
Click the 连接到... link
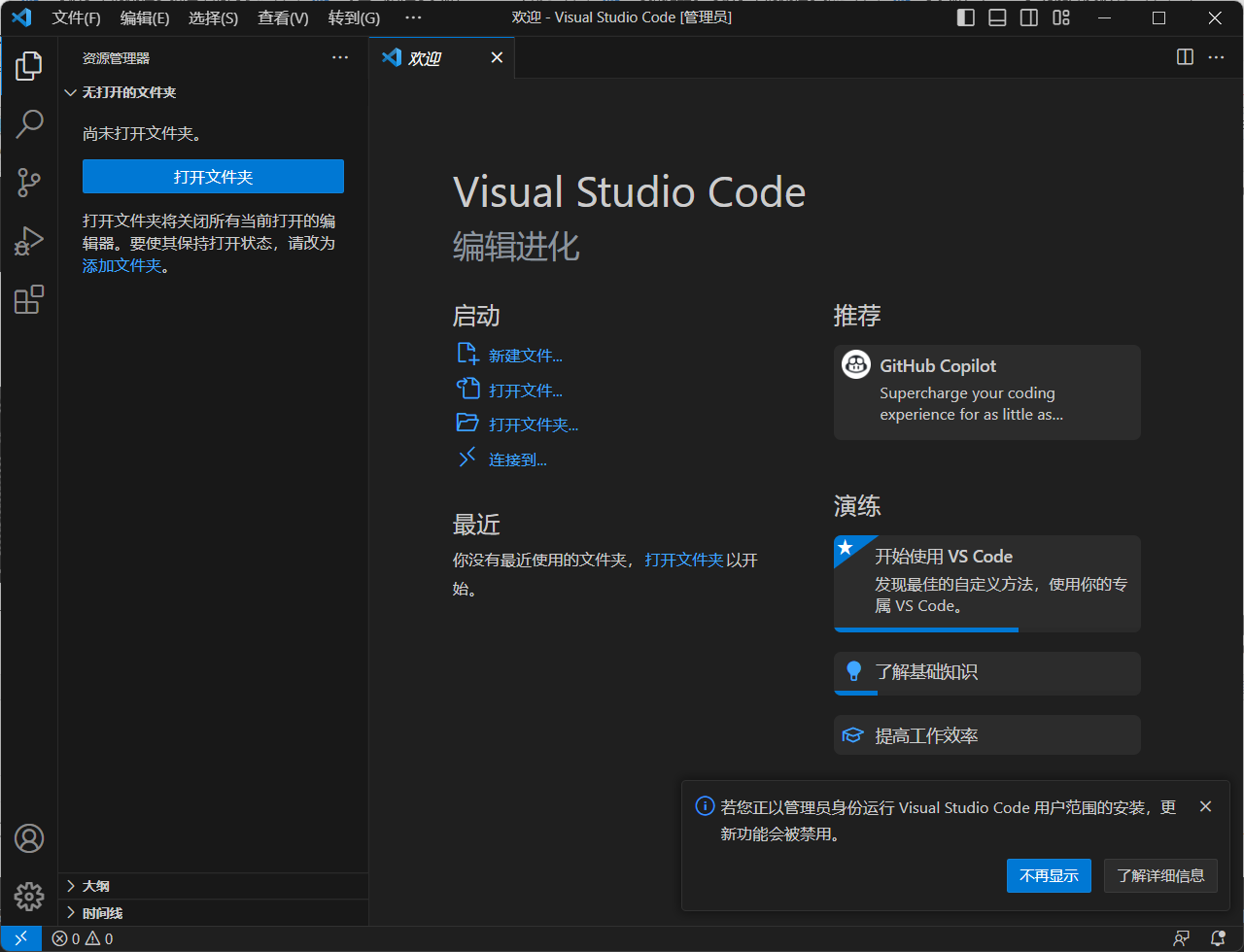517,459
